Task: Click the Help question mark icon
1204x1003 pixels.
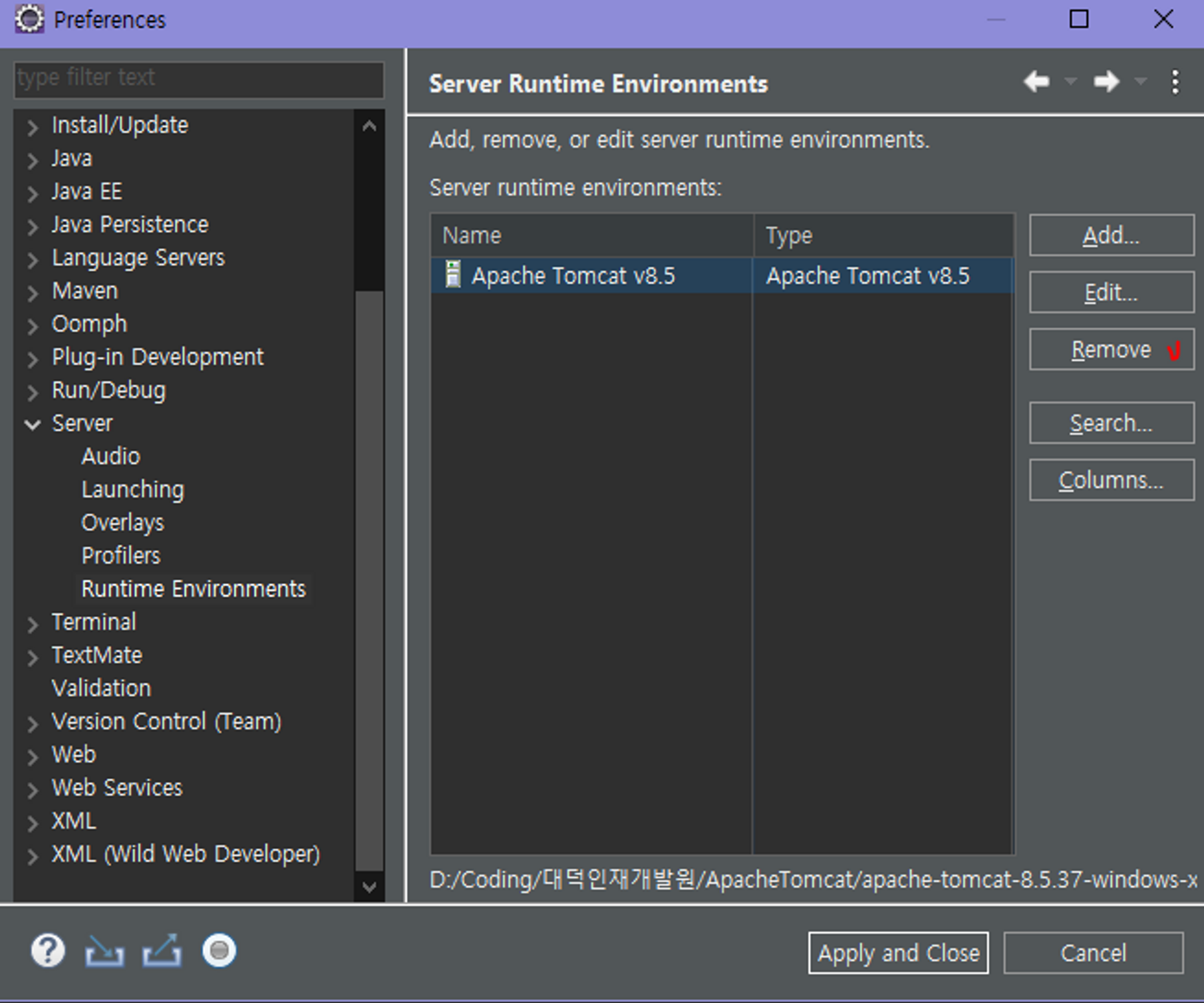Action: click(48, 951)
